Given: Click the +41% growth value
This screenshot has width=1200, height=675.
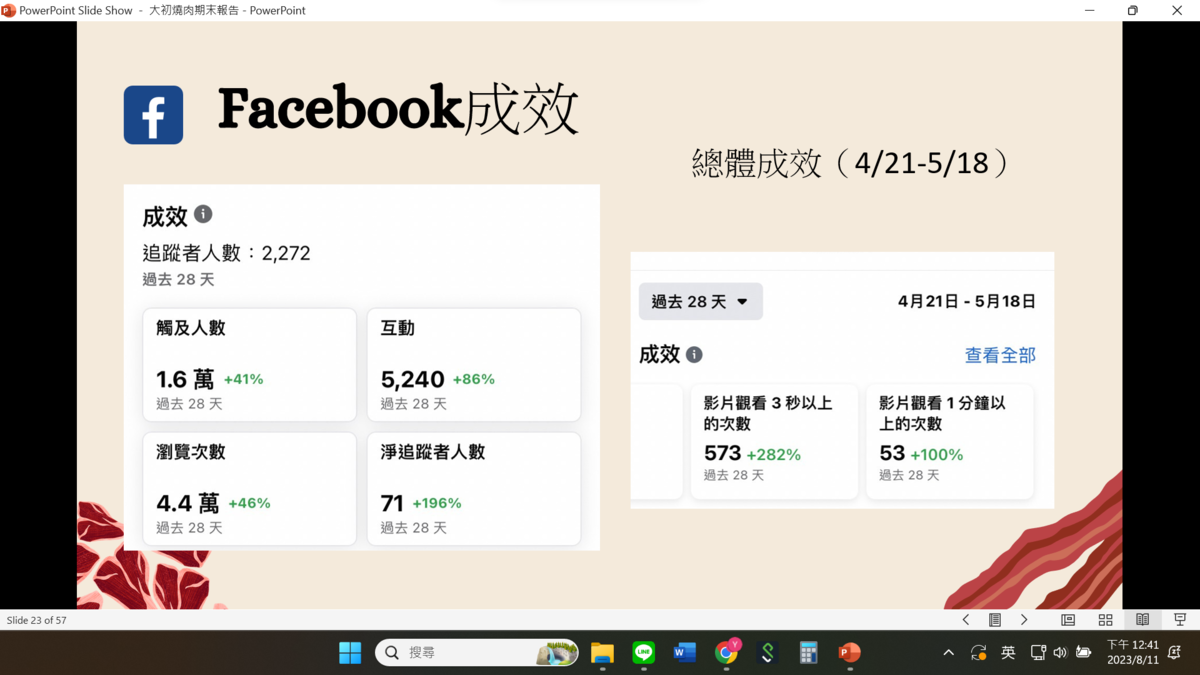Looking at the screenshot, I should pyautogui.click(x=243, y=379).
